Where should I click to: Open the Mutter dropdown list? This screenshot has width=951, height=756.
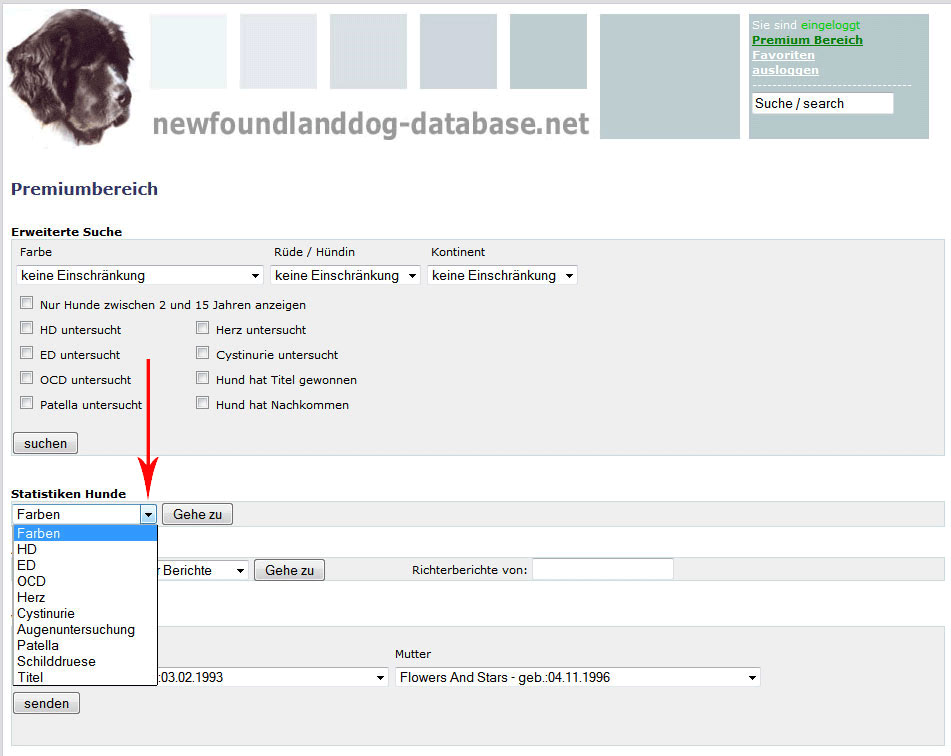[577, 677]
